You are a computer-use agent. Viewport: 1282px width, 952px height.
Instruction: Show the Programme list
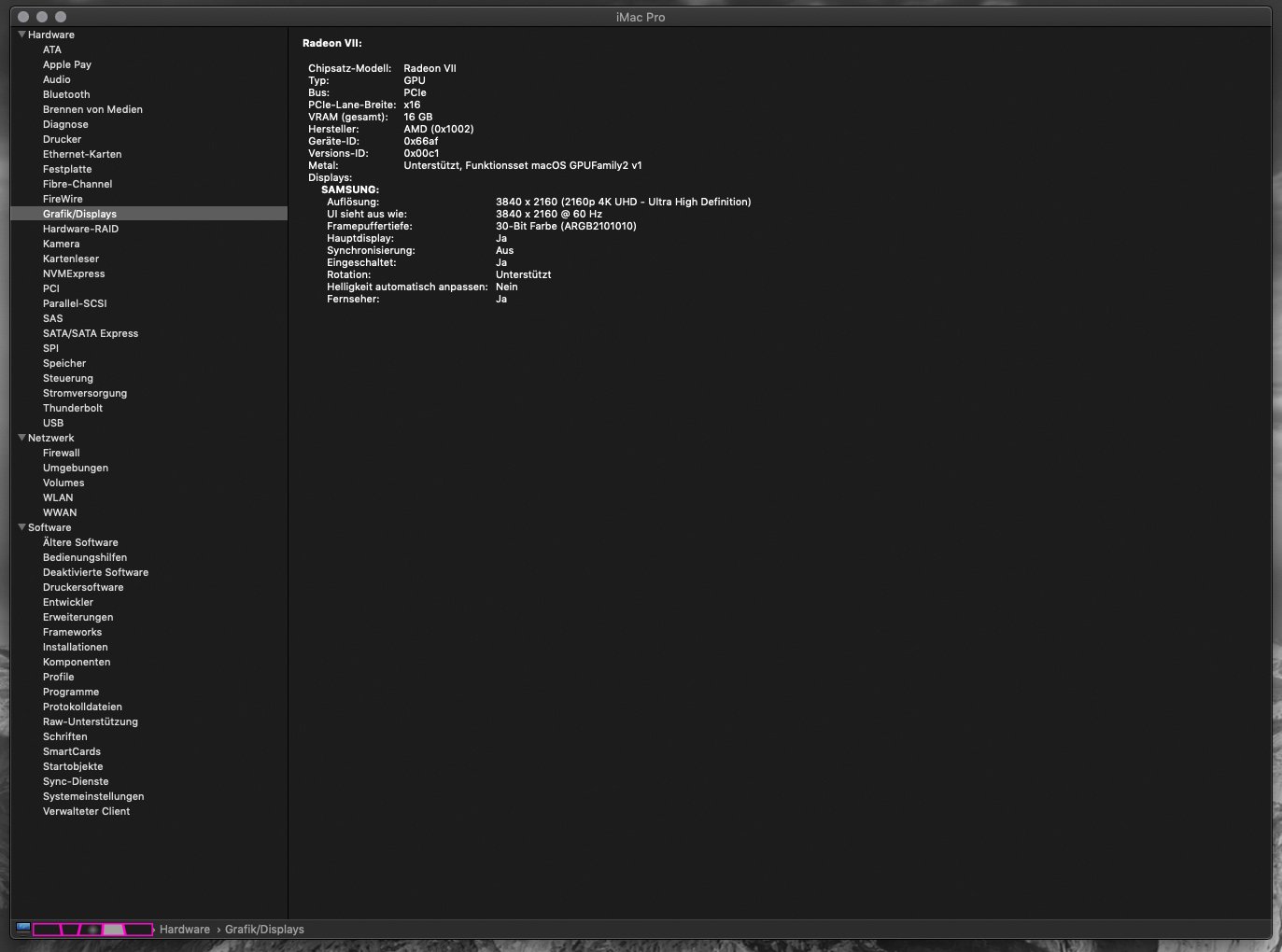pos(71,692)
